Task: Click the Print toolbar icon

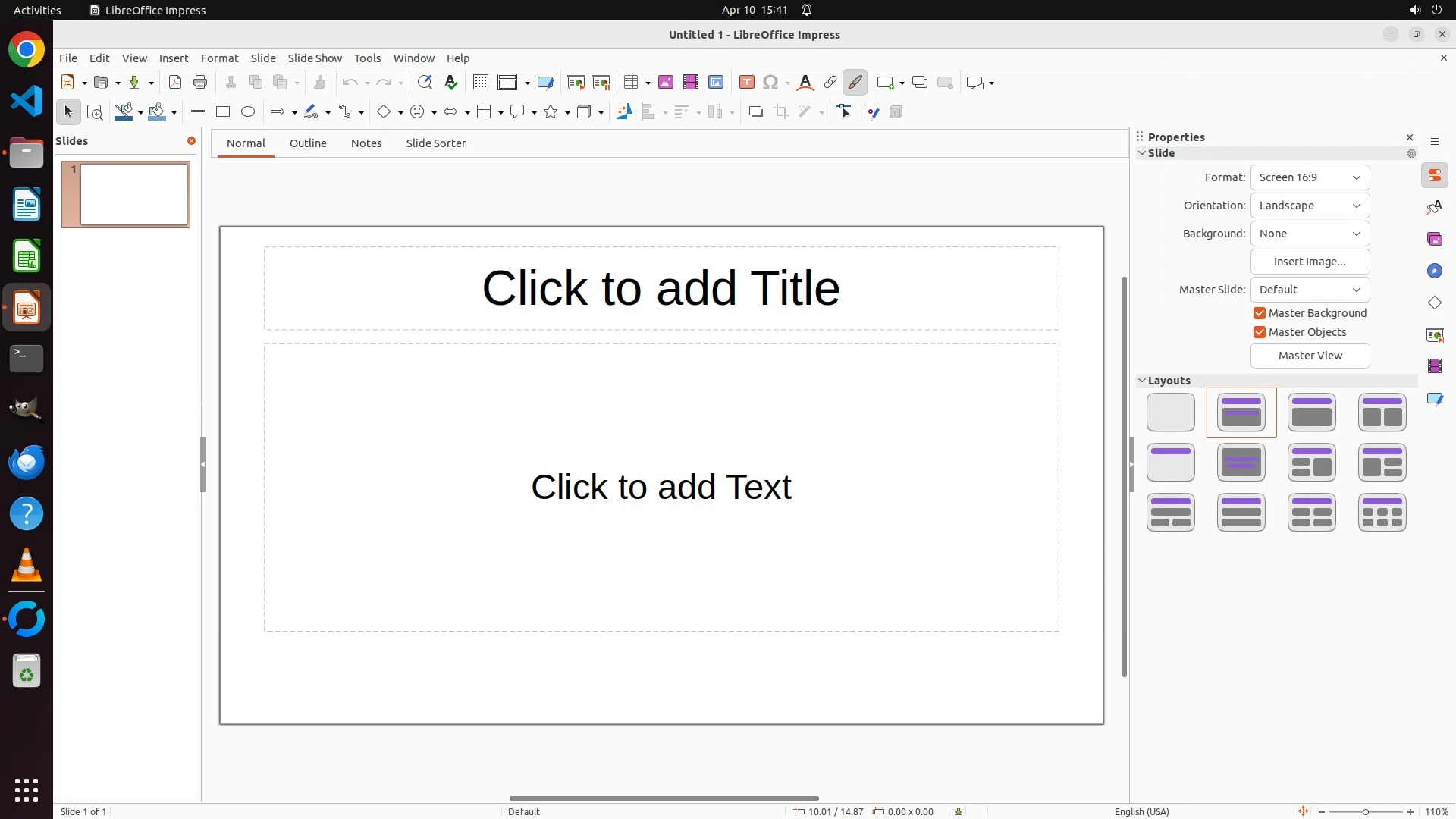Action: click(x=200, y=83)
